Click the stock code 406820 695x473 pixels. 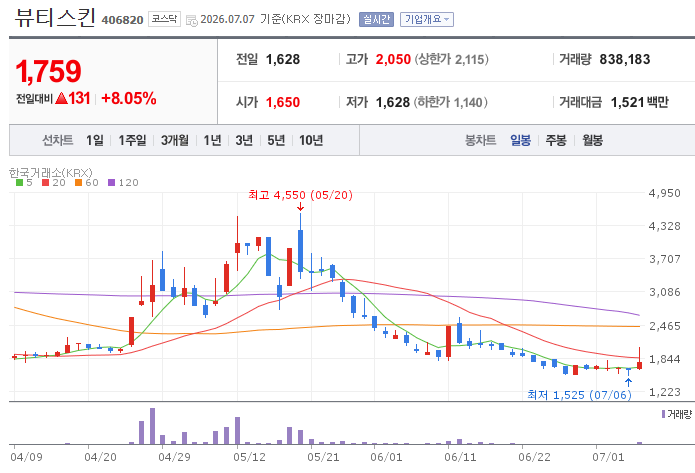(x=122, y=20)
